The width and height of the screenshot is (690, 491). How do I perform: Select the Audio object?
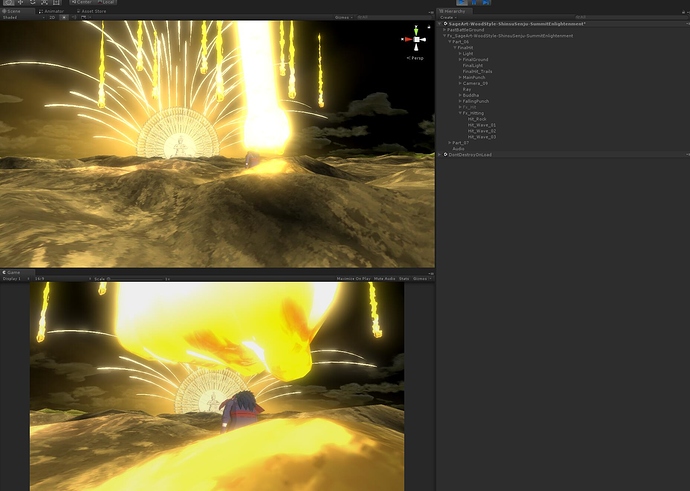click(x=458, y=149)
